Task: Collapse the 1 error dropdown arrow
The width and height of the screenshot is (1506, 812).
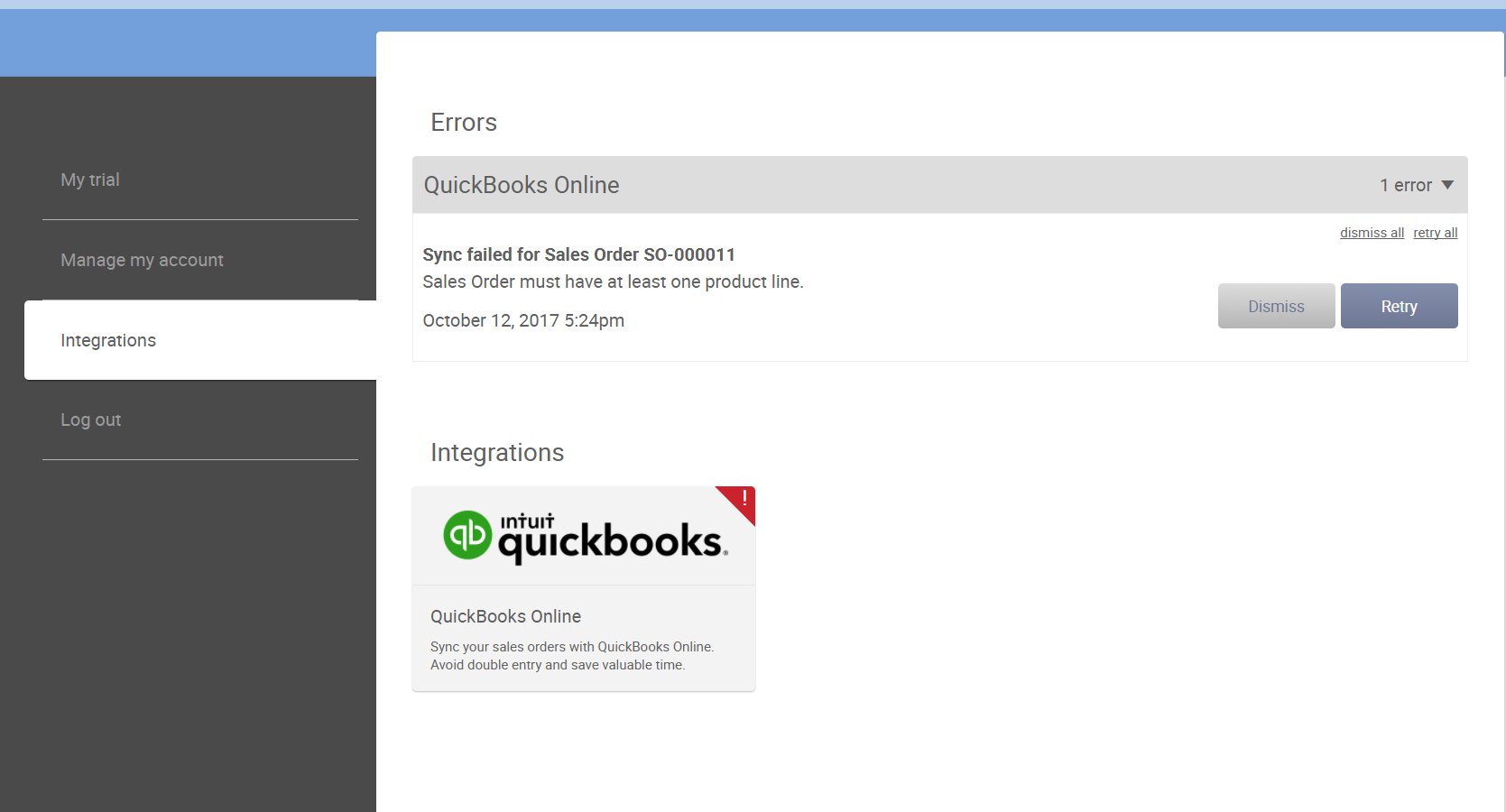Action: pyautogui.click(x=1447, y=185)
